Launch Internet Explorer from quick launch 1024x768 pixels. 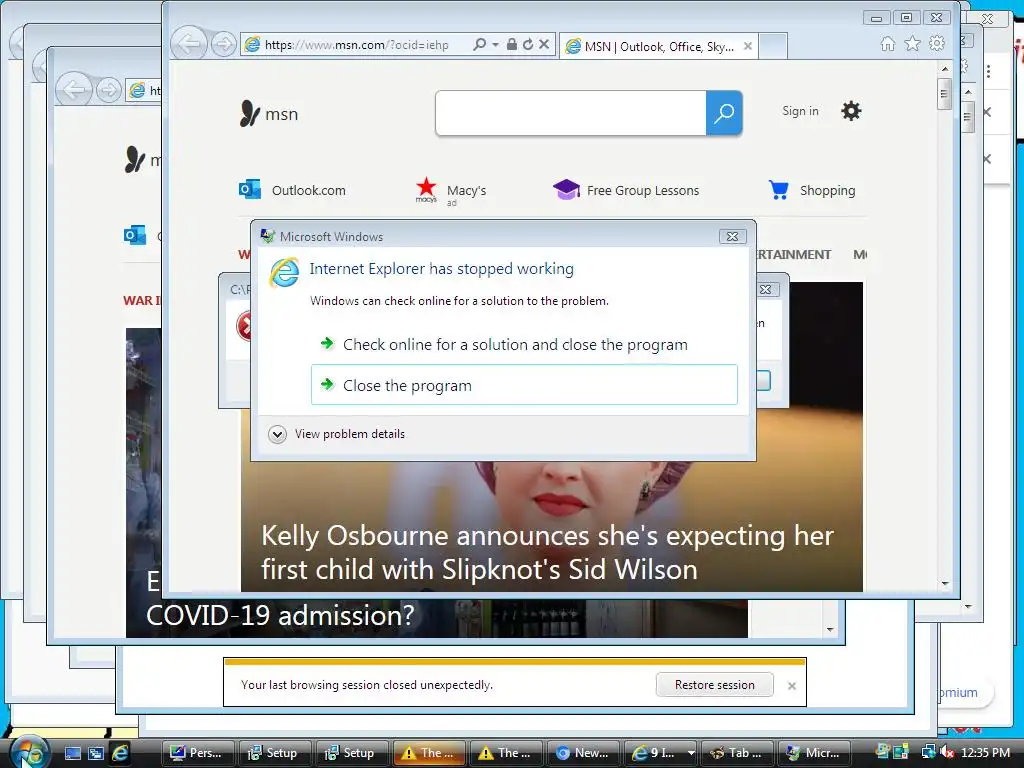(120, 753)
